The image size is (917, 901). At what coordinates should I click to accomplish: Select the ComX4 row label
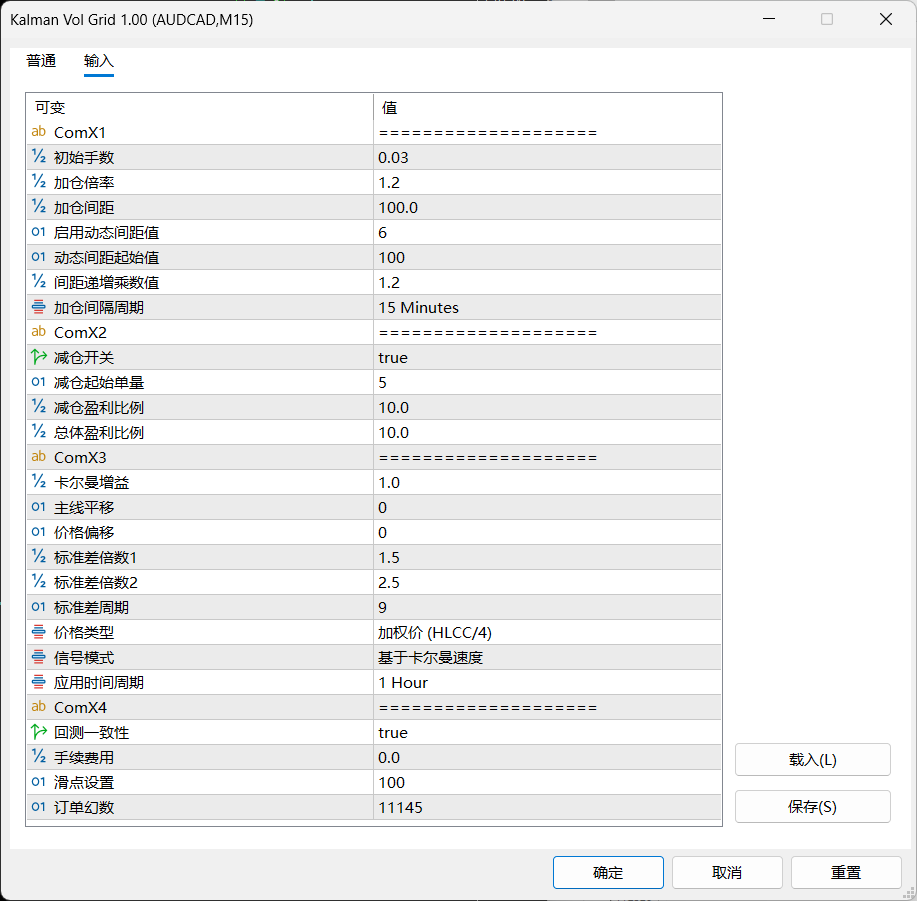point(80,707)
